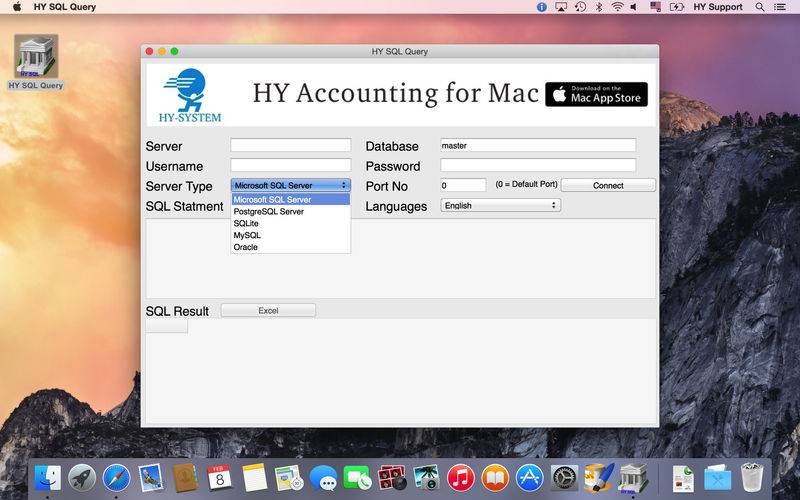Click the Server Type popup button
The image size is (800, 500).
pos(291,185)
